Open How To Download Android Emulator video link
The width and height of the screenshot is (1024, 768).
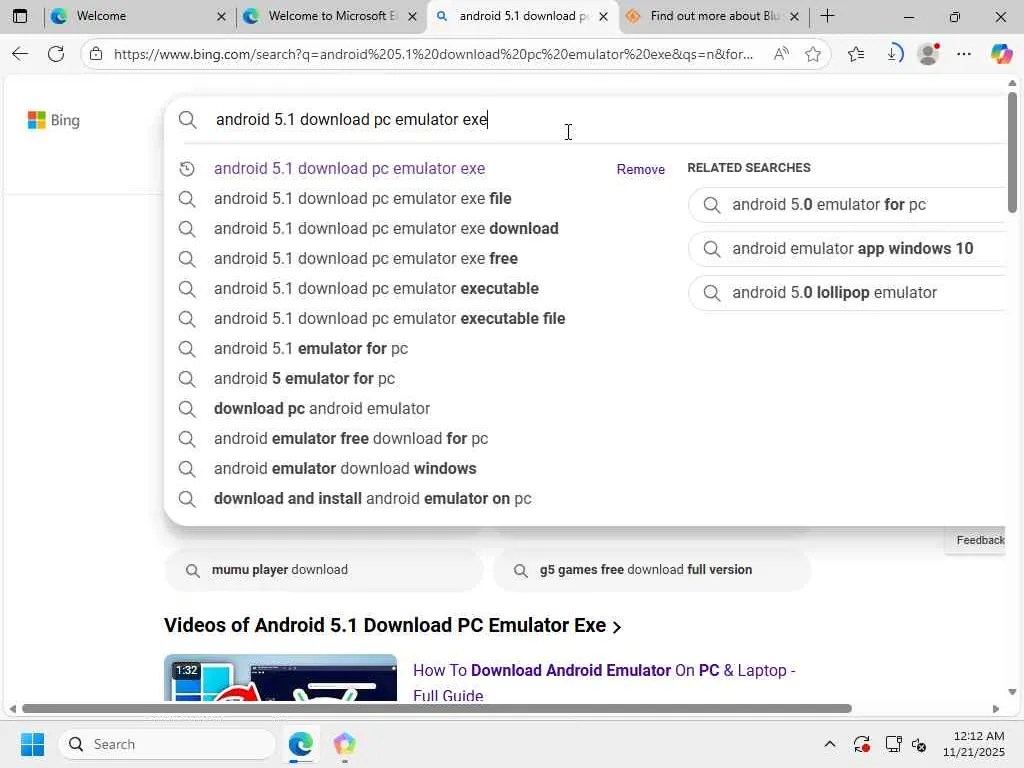[604, 682]
